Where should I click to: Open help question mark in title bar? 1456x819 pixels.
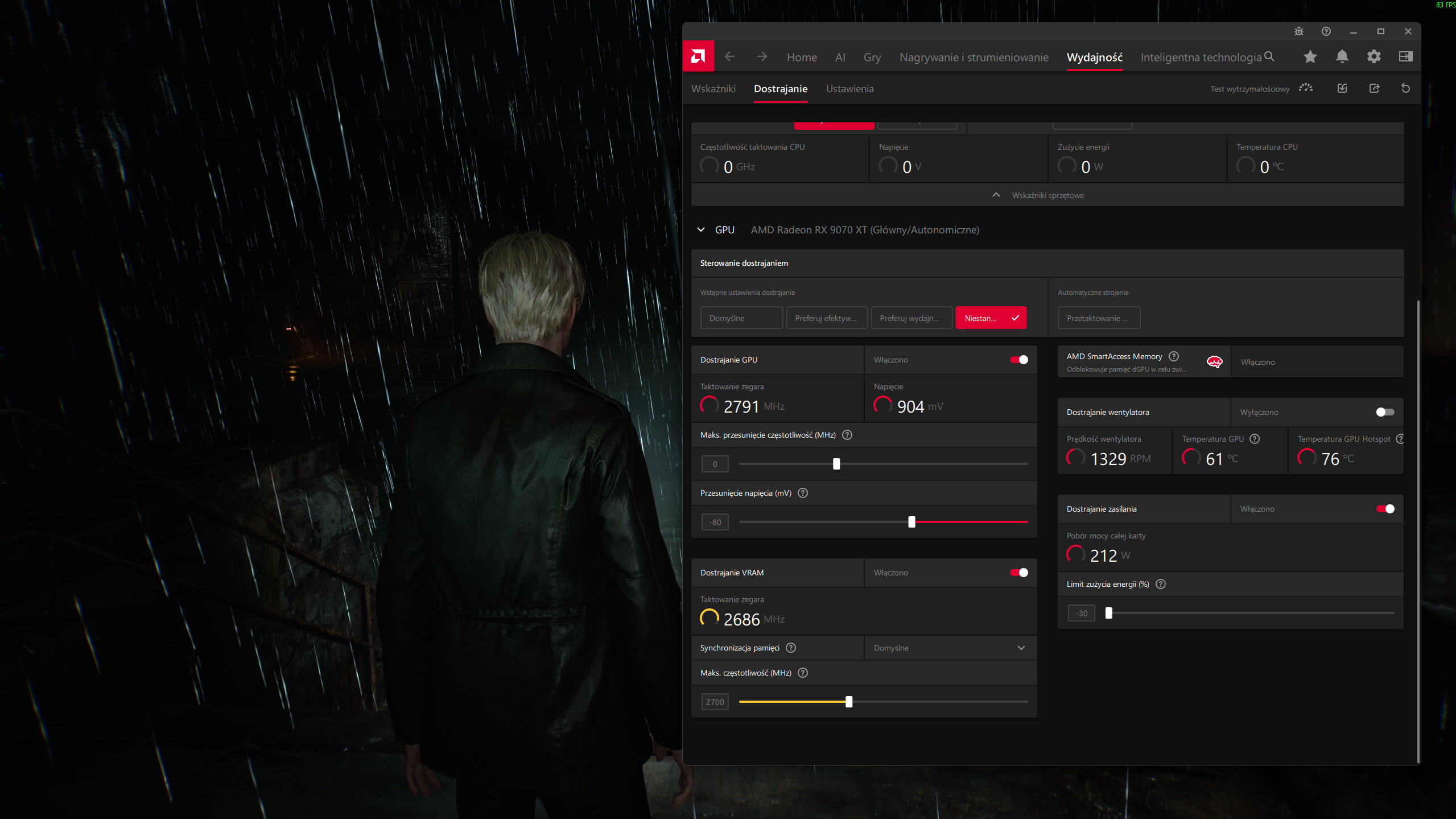point(1326,31)
